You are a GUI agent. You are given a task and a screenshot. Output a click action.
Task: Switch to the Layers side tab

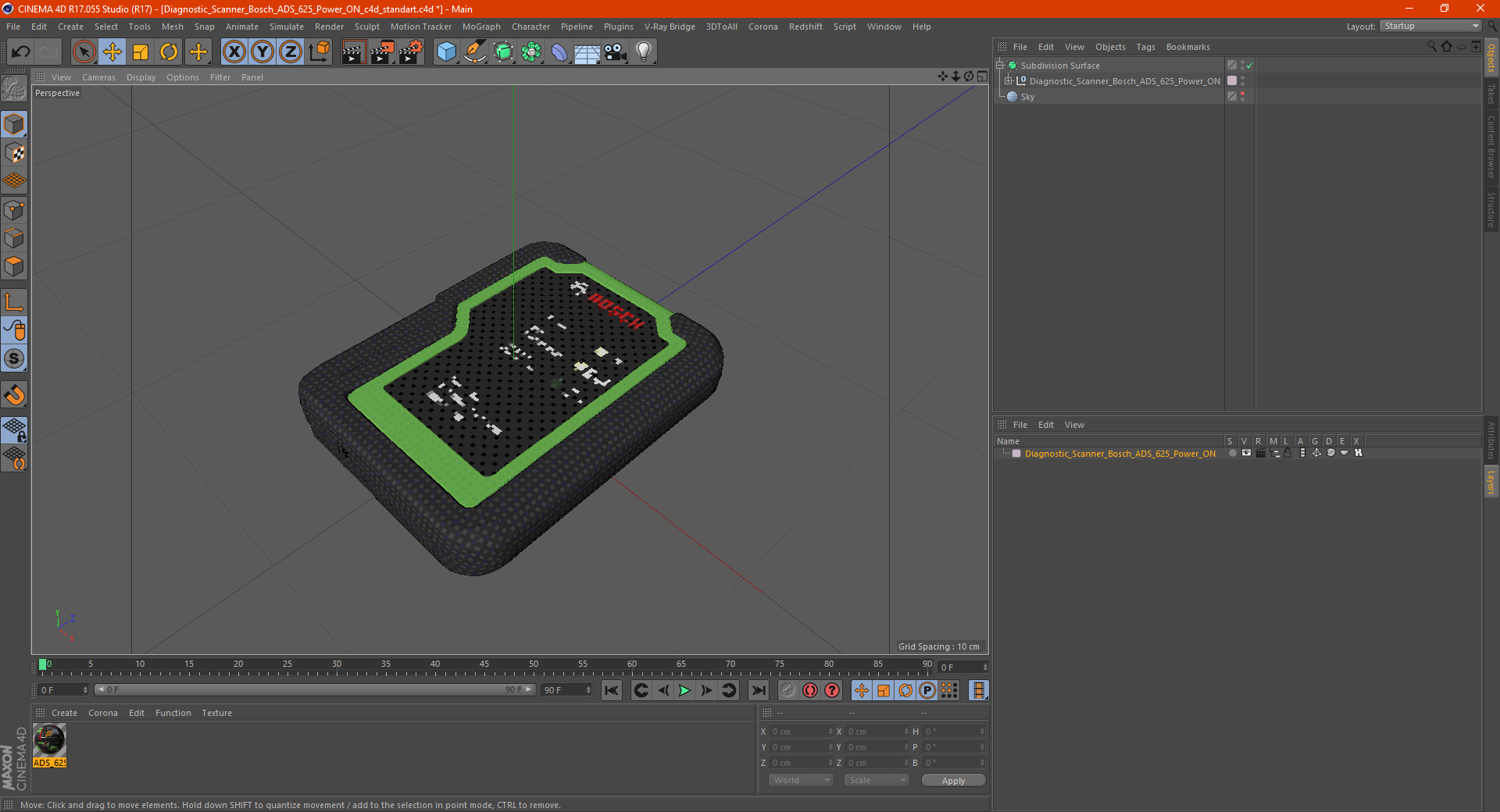(x=1491, y=483)
